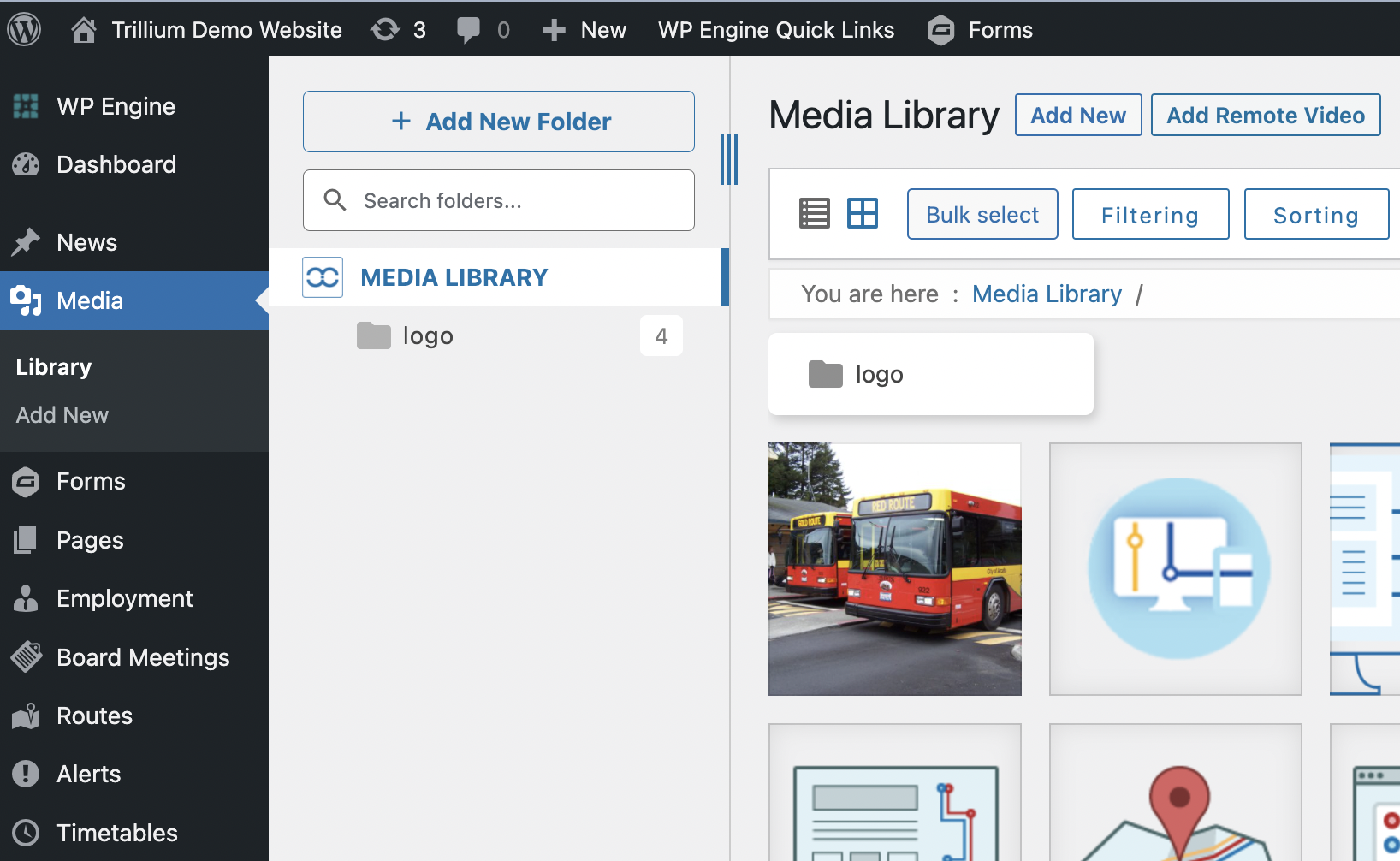
Task: Switch media display to list view
Action: pyautogui.click(x=814, y=213)
